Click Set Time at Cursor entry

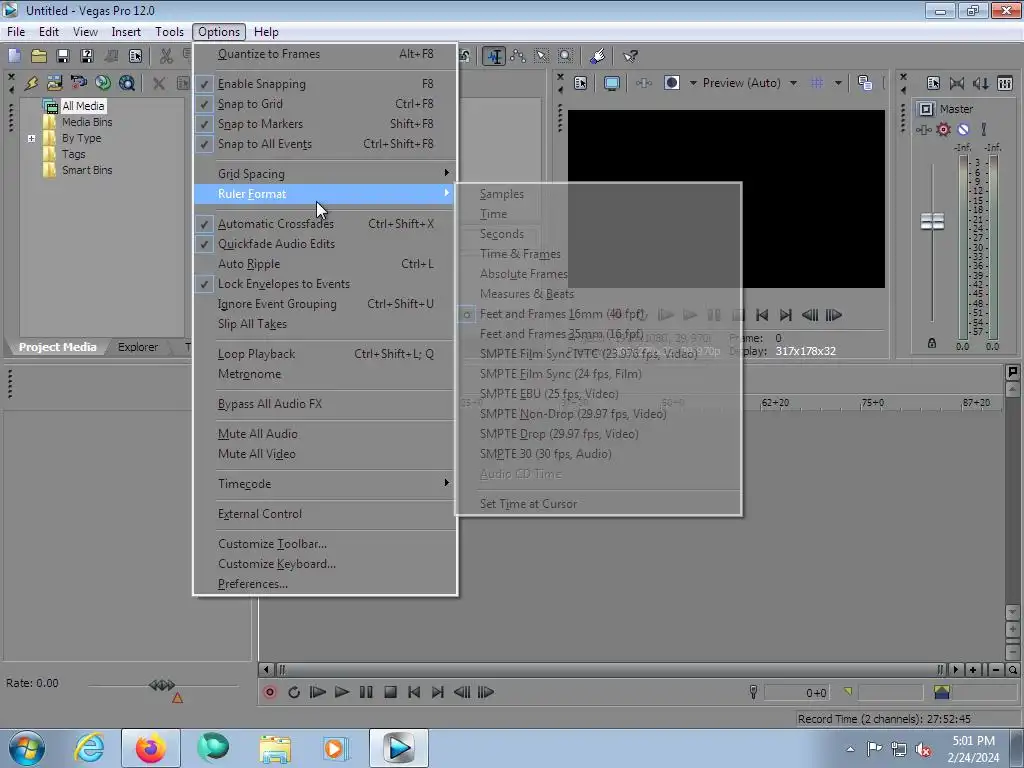click(x=599, y=504)
